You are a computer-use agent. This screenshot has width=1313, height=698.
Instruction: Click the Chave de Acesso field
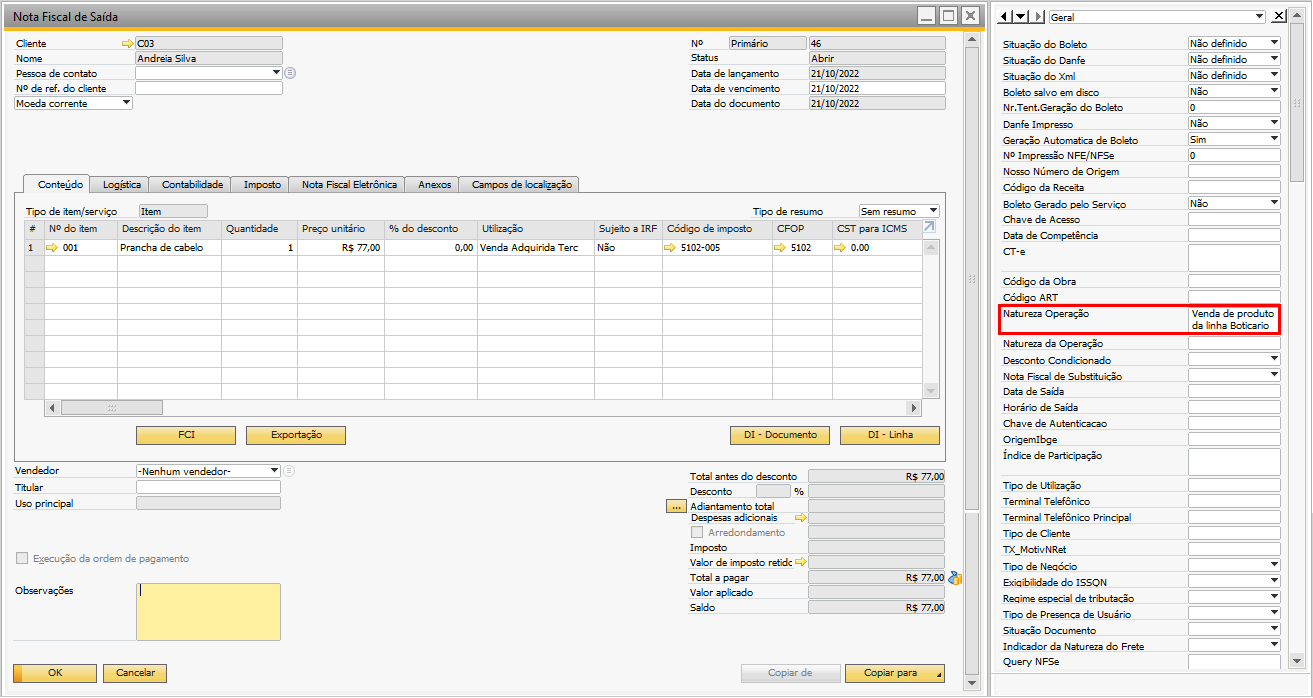1234,219
